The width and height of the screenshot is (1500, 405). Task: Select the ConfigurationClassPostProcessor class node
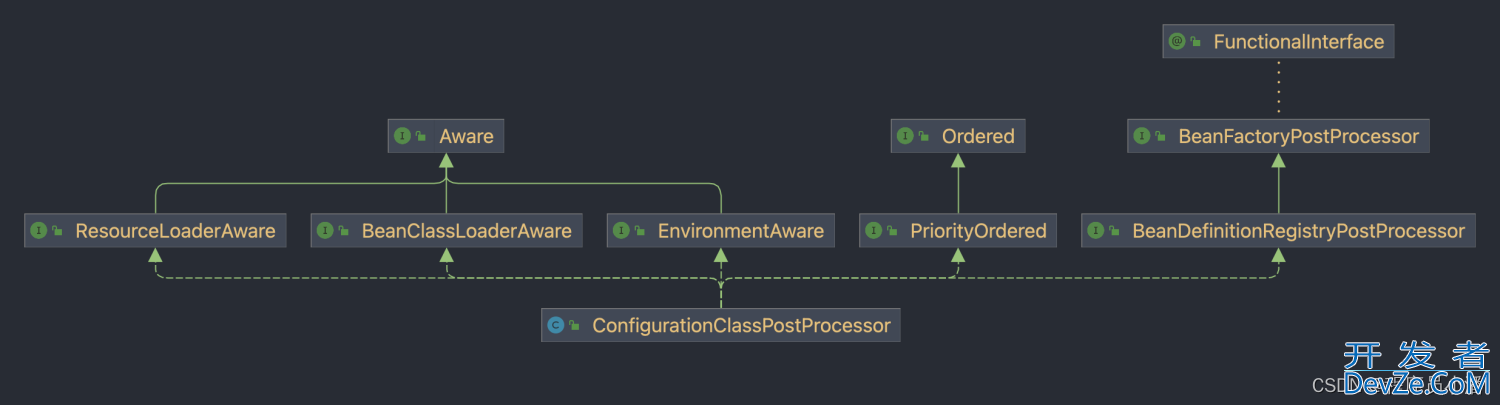tap(720, 325)
